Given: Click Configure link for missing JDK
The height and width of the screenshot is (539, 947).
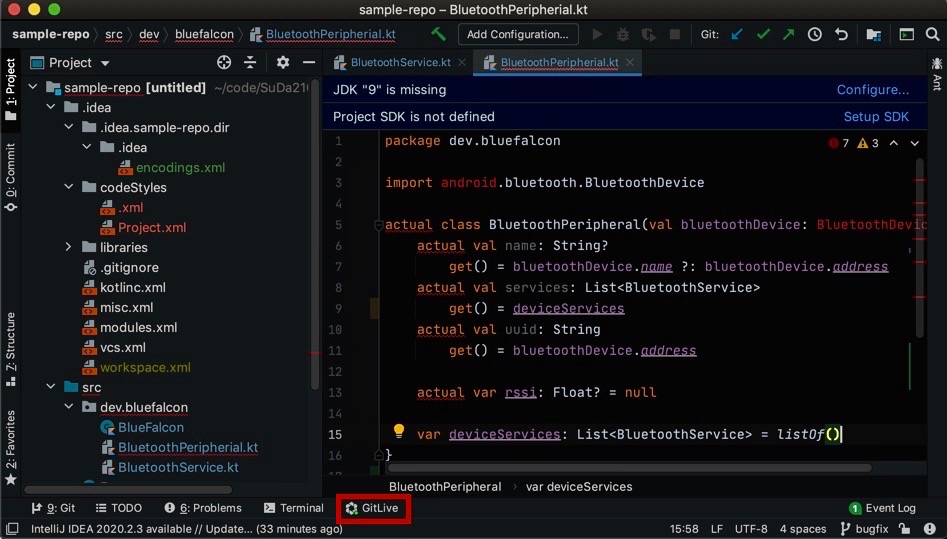Looking at the screenshot, I should coord(873,89).
